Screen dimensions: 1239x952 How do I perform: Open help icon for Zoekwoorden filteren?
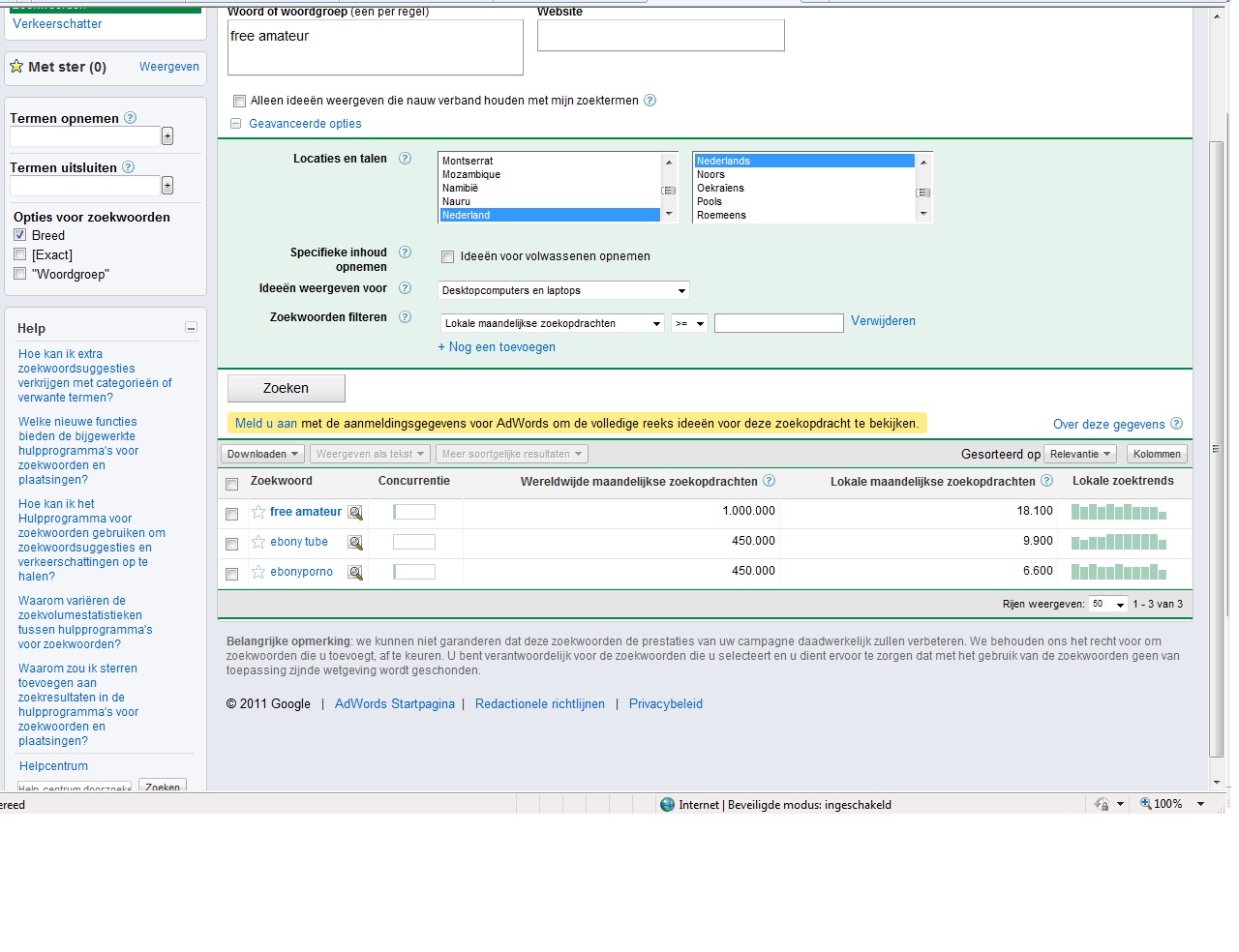406,317
